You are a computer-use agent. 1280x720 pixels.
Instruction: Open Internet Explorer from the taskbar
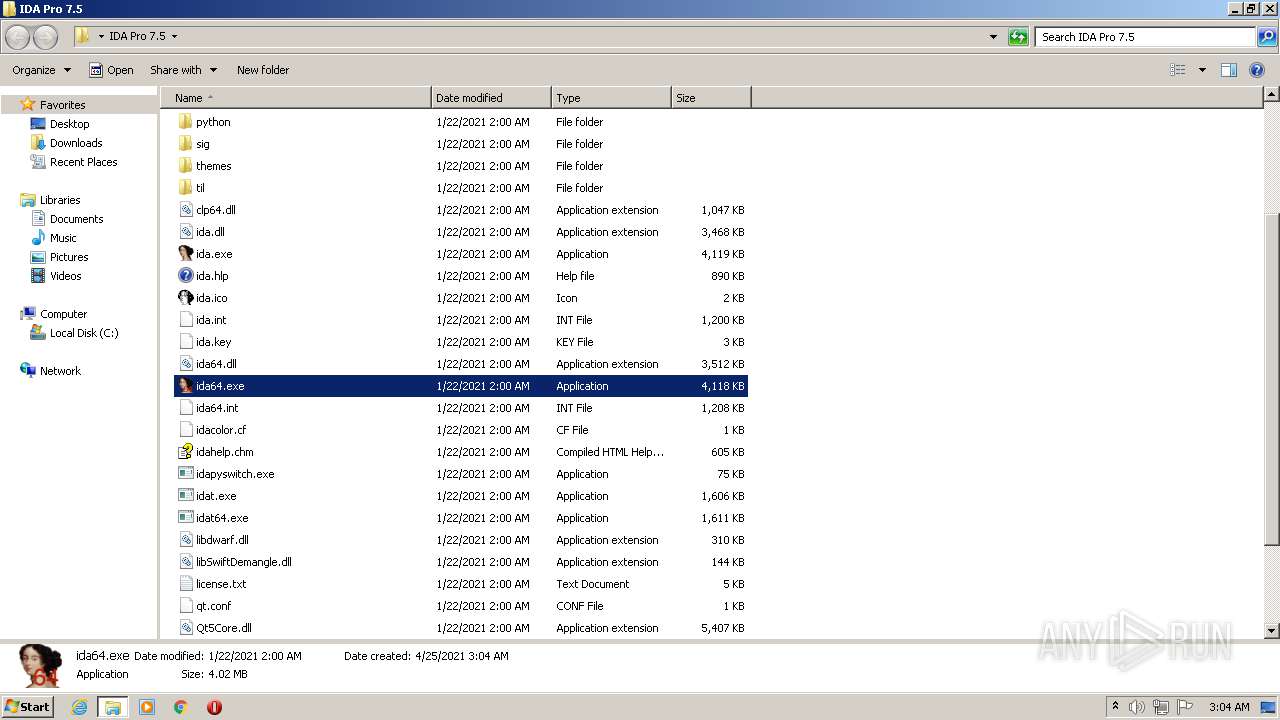79,707
